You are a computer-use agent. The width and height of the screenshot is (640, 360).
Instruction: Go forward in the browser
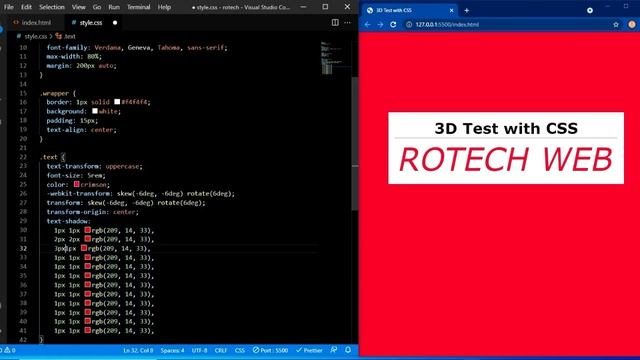coord(380,24)
